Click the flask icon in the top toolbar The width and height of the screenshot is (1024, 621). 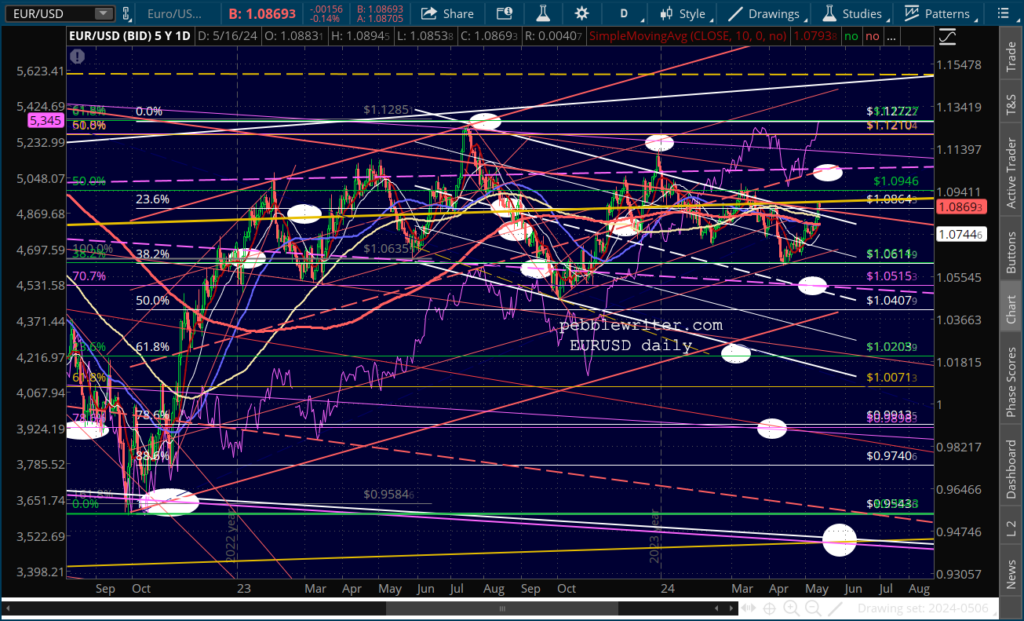[543, 13]
